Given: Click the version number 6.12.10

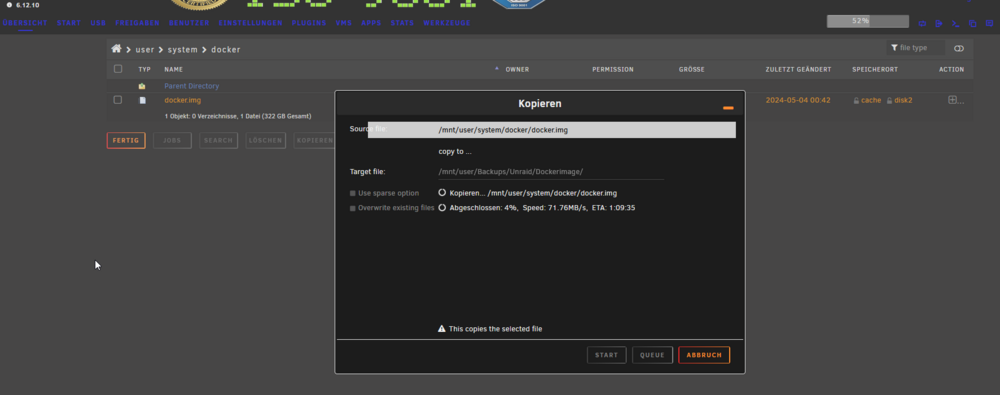Looking at the screenshot, I should coord(27,5).
